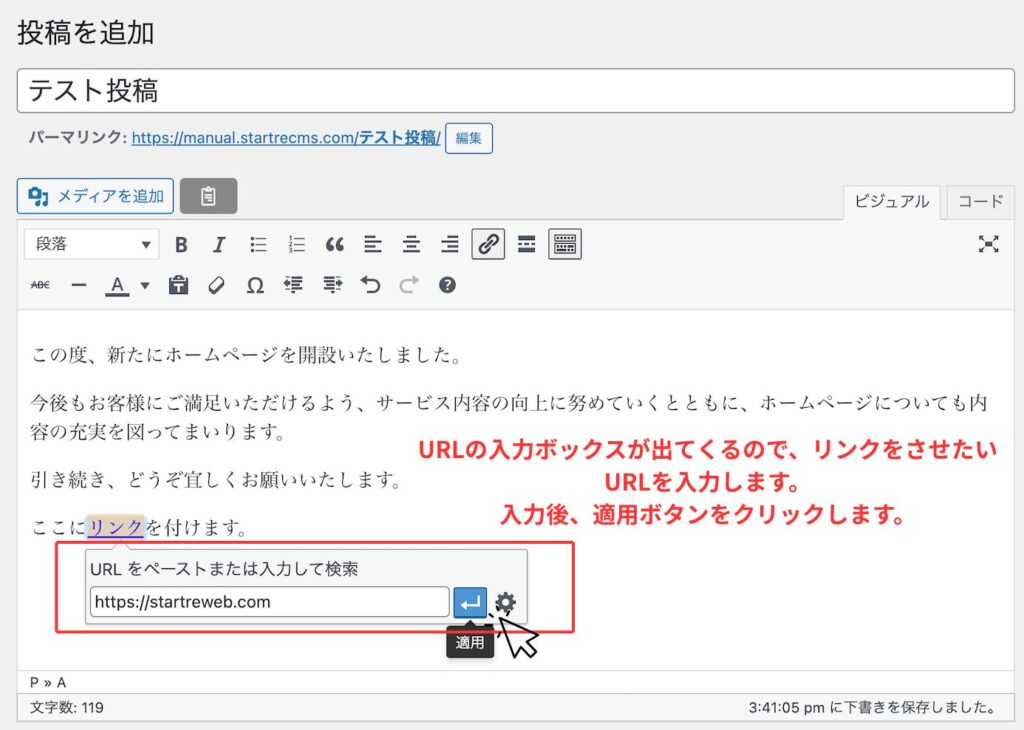Expand the text color dropdown arrow
Image resolution: width=1024 pixels, height=730 pixels.
(145, 285)
